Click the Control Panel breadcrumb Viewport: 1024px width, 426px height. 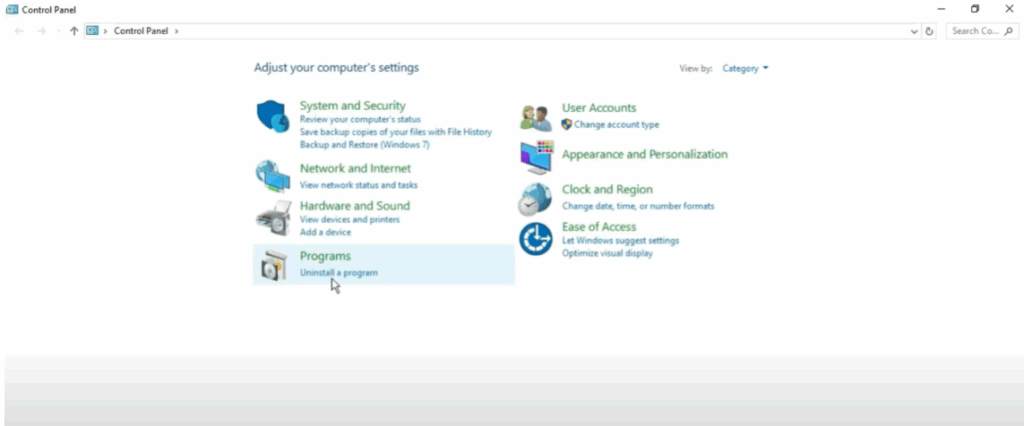coord(140,31)
